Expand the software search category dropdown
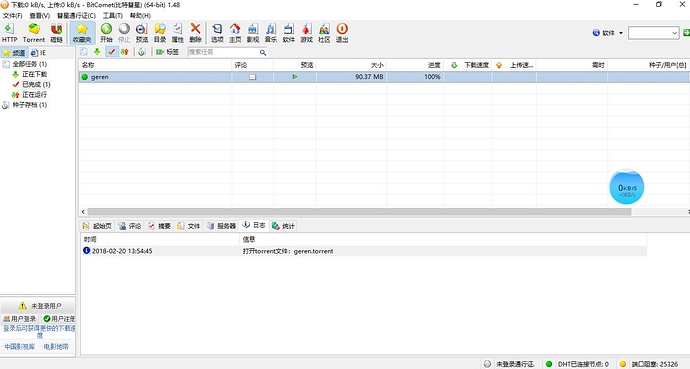This screenshot has height=369, width=690. point(608,33)
